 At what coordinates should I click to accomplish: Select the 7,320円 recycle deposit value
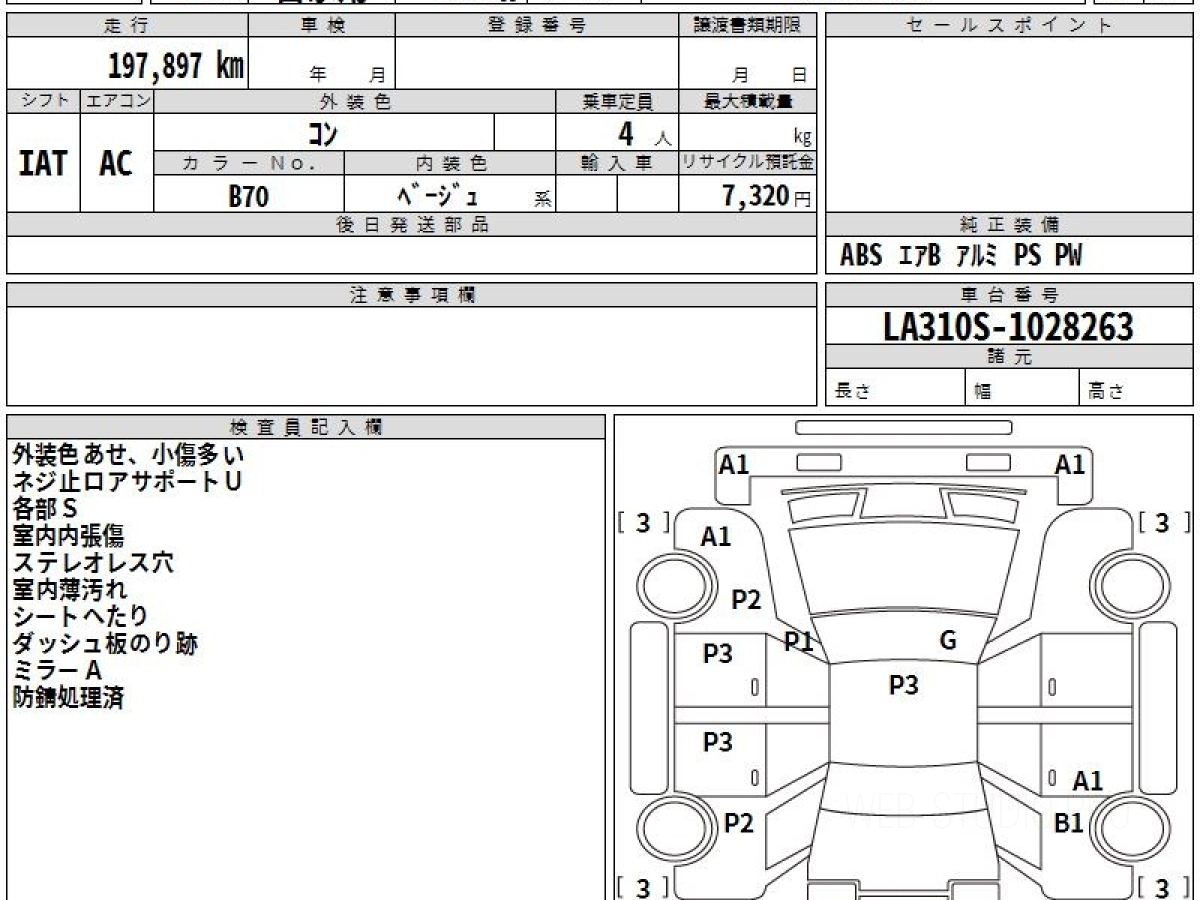coord(766,196)
